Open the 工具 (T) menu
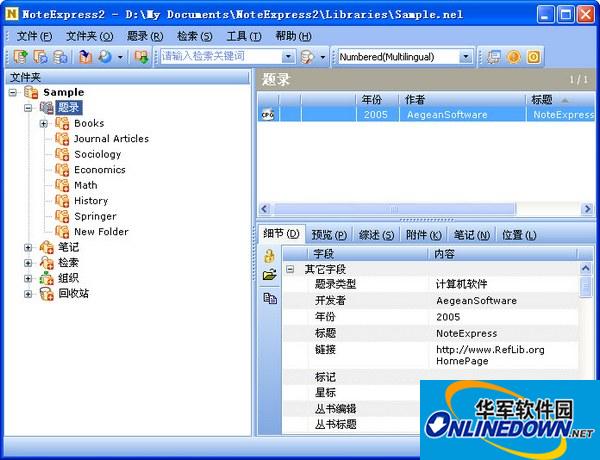This screenshot has width=600, height=460. [244, 36]
